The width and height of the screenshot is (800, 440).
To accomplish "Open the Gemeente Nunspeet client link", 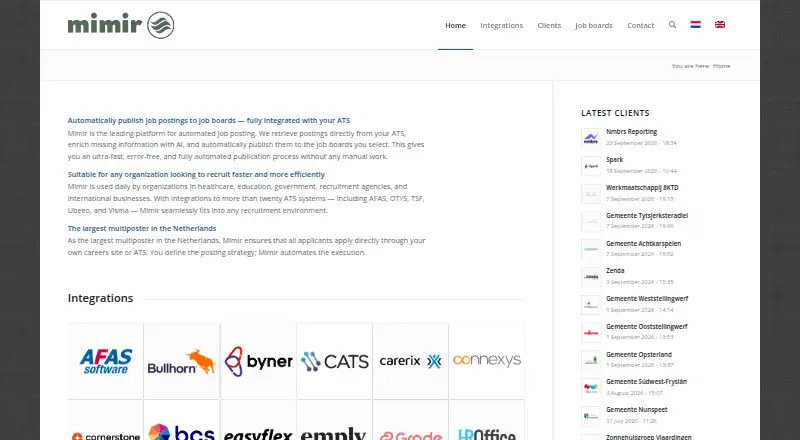I will (x=637, y=410).
